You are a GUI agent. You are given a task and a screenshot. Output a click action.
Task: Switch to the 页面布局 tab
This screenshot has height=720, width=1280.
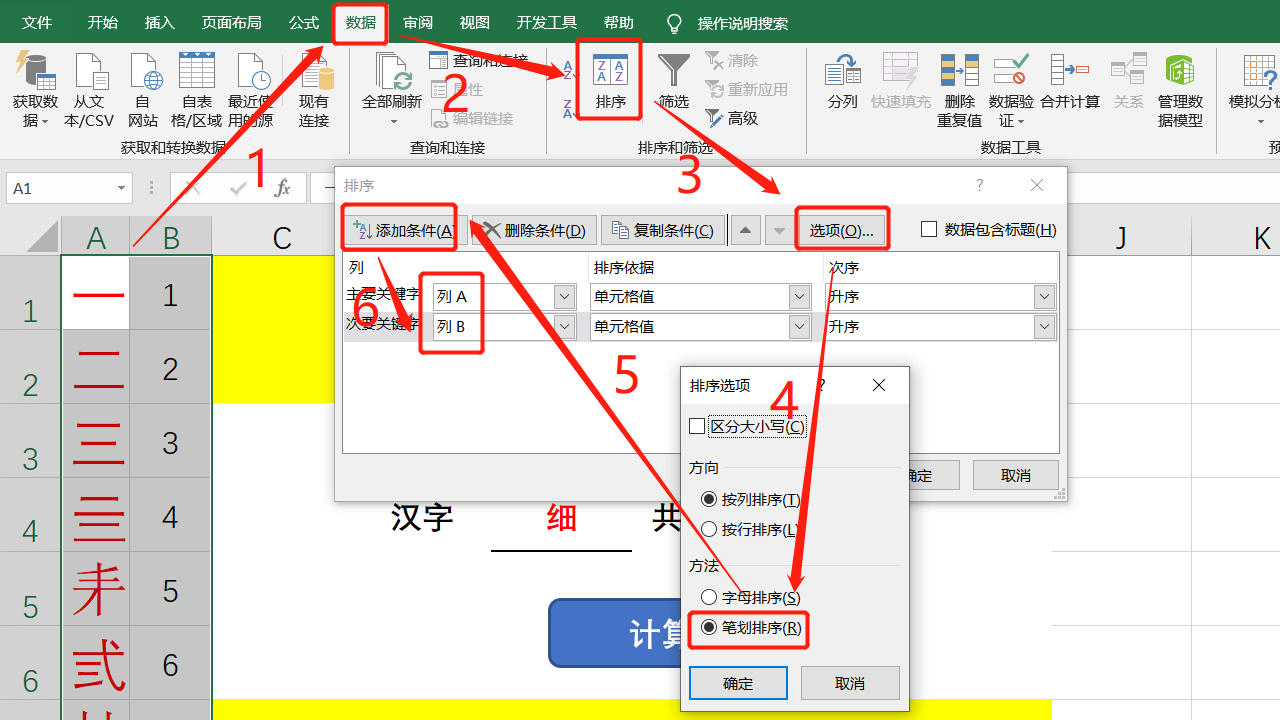coord(231,22)
